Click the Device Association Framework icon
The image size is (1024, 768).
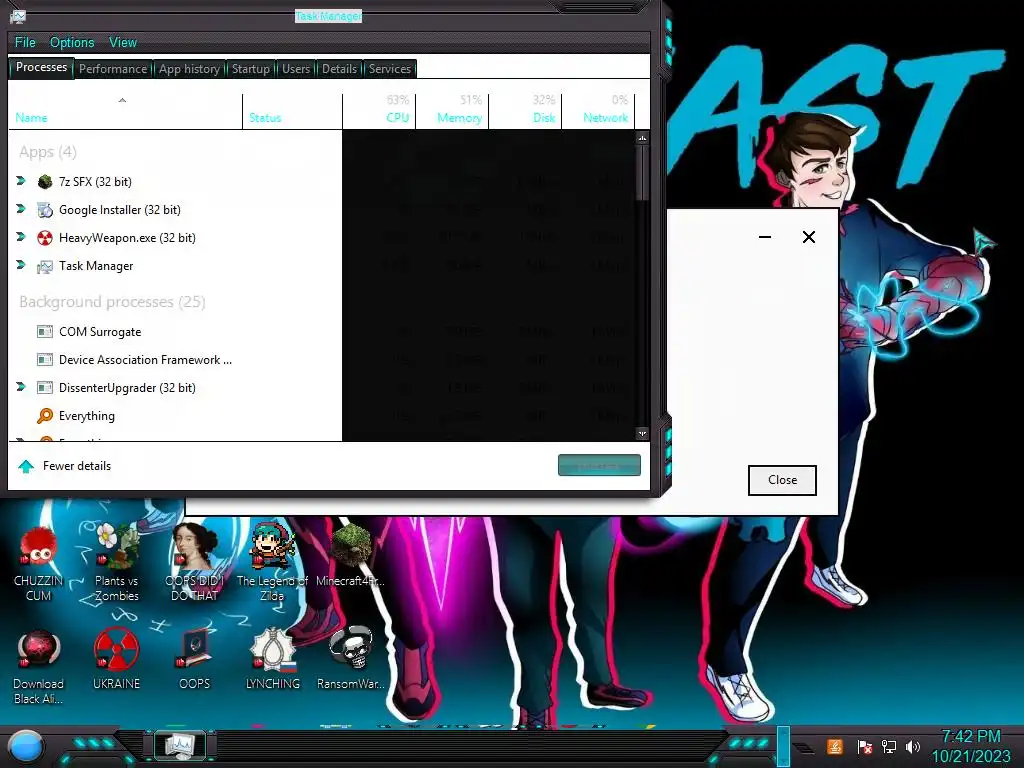coord(44,360)
